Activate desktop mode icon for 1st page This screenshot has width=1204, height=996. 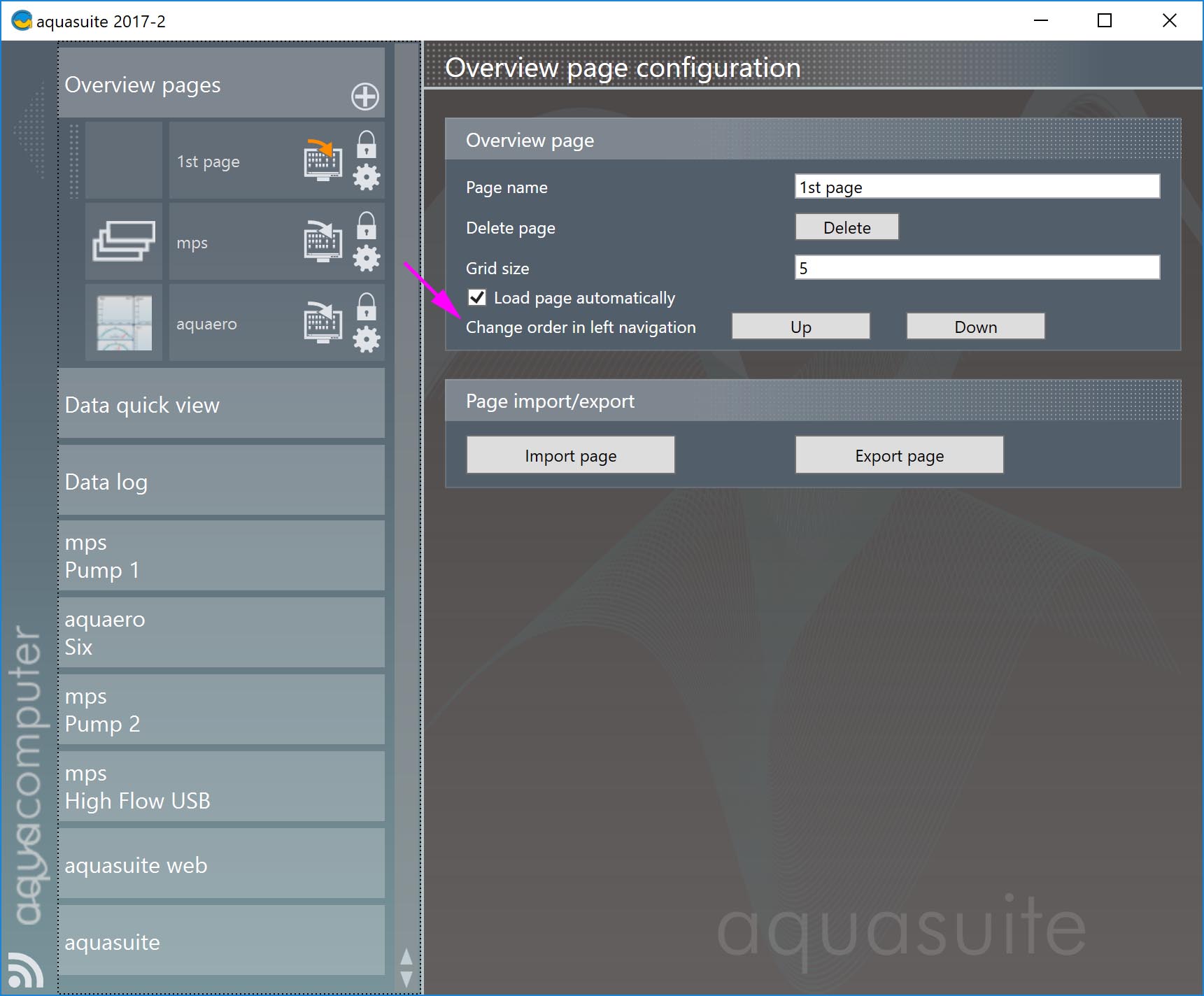323,160
